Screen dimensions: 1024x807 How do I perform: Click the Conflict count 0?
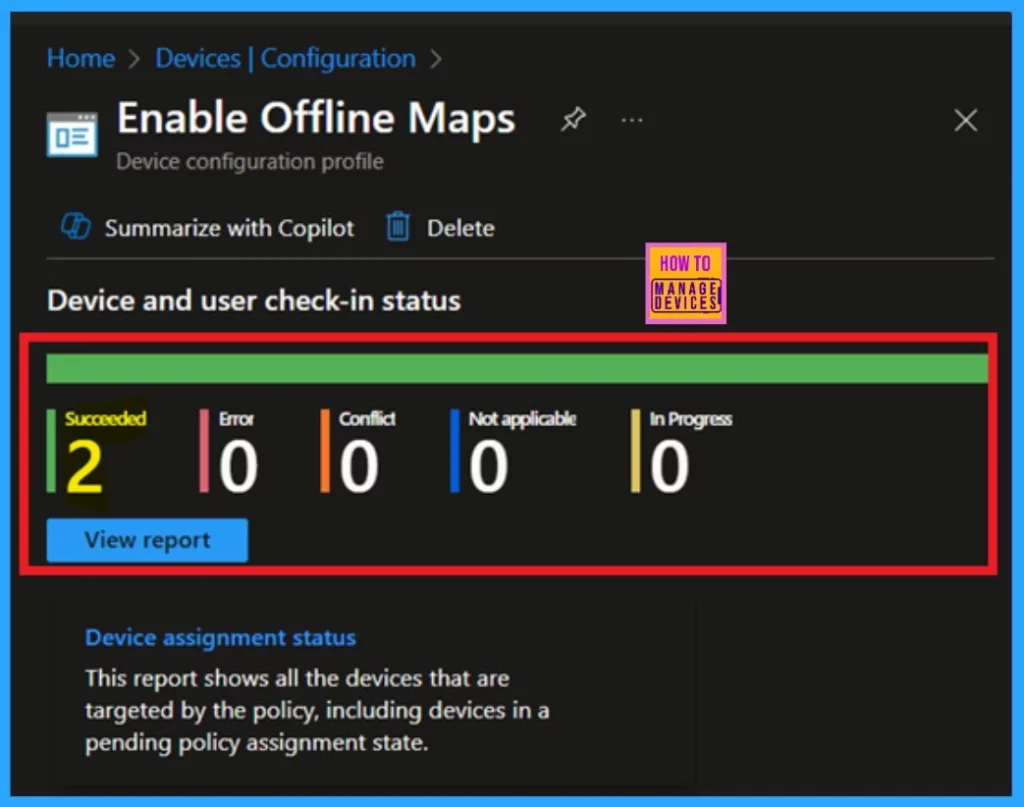(359, 466)
